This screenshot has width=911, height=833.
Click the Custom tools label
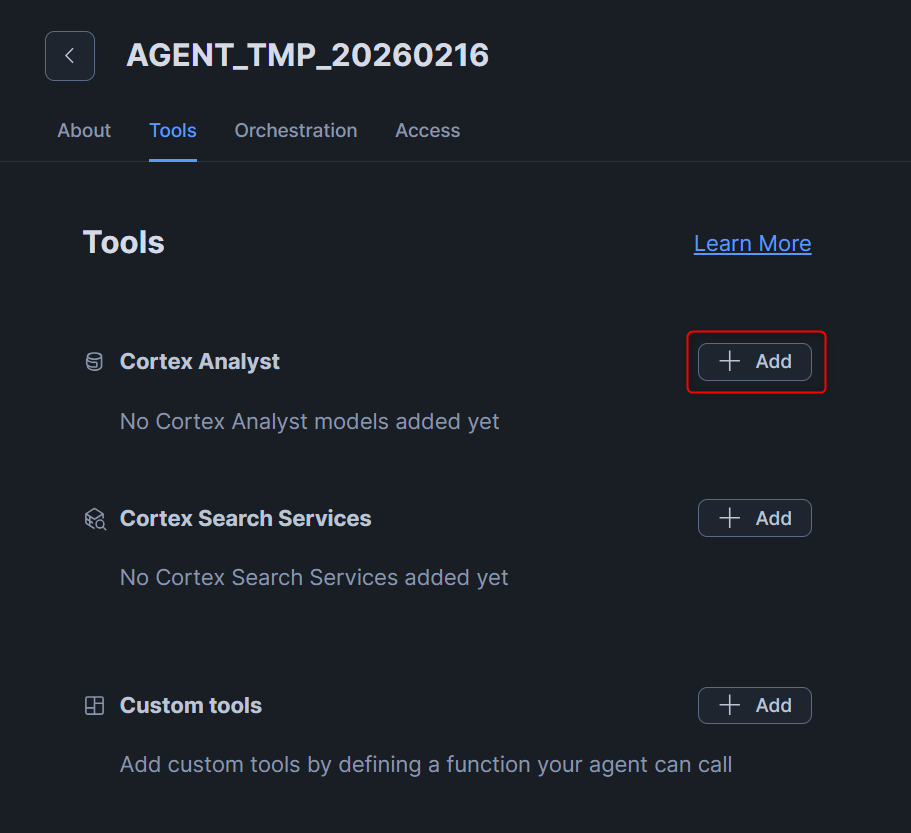191,706
